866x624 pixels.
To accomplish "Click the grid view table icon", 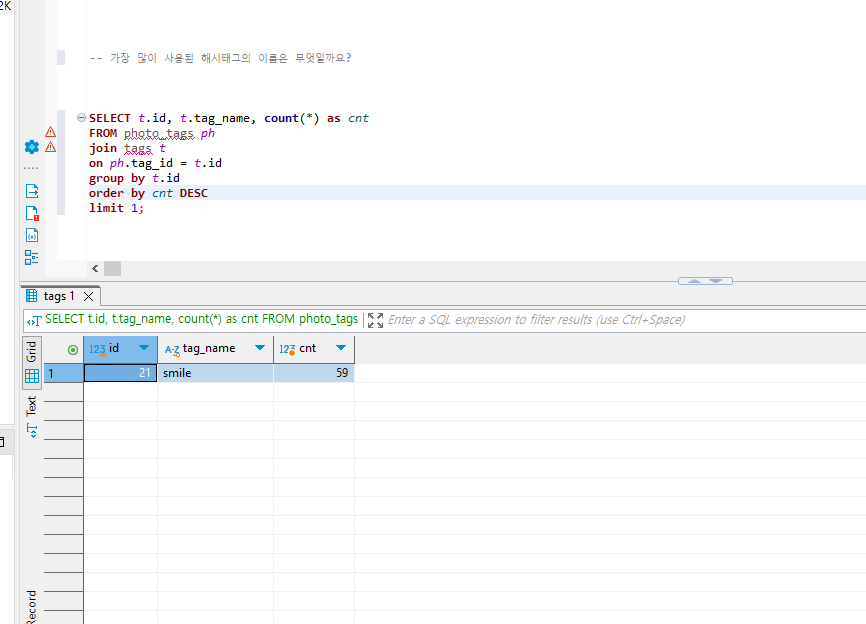I will tap(31, 376).
